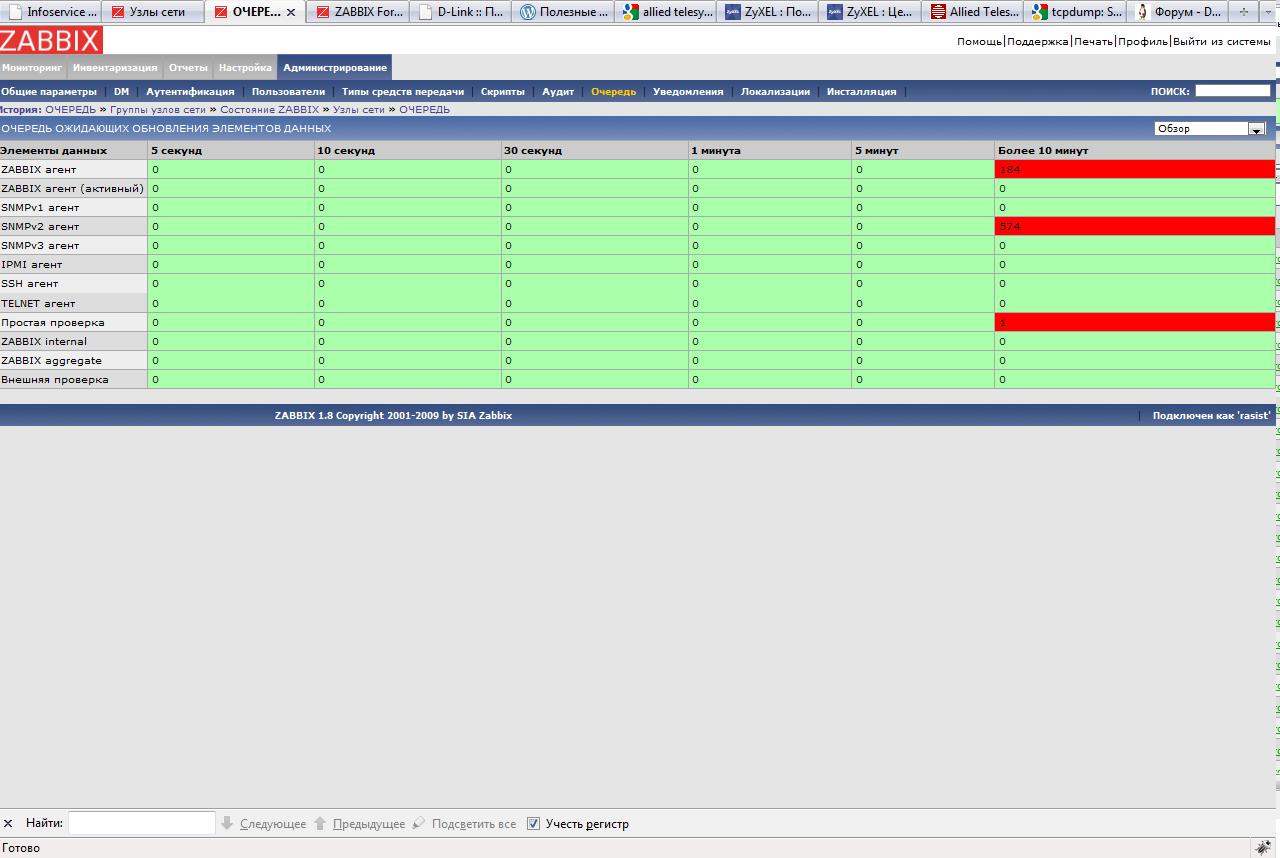Click the Печать link
The image size is (1280, 858).
click(x=1093, y=41)
